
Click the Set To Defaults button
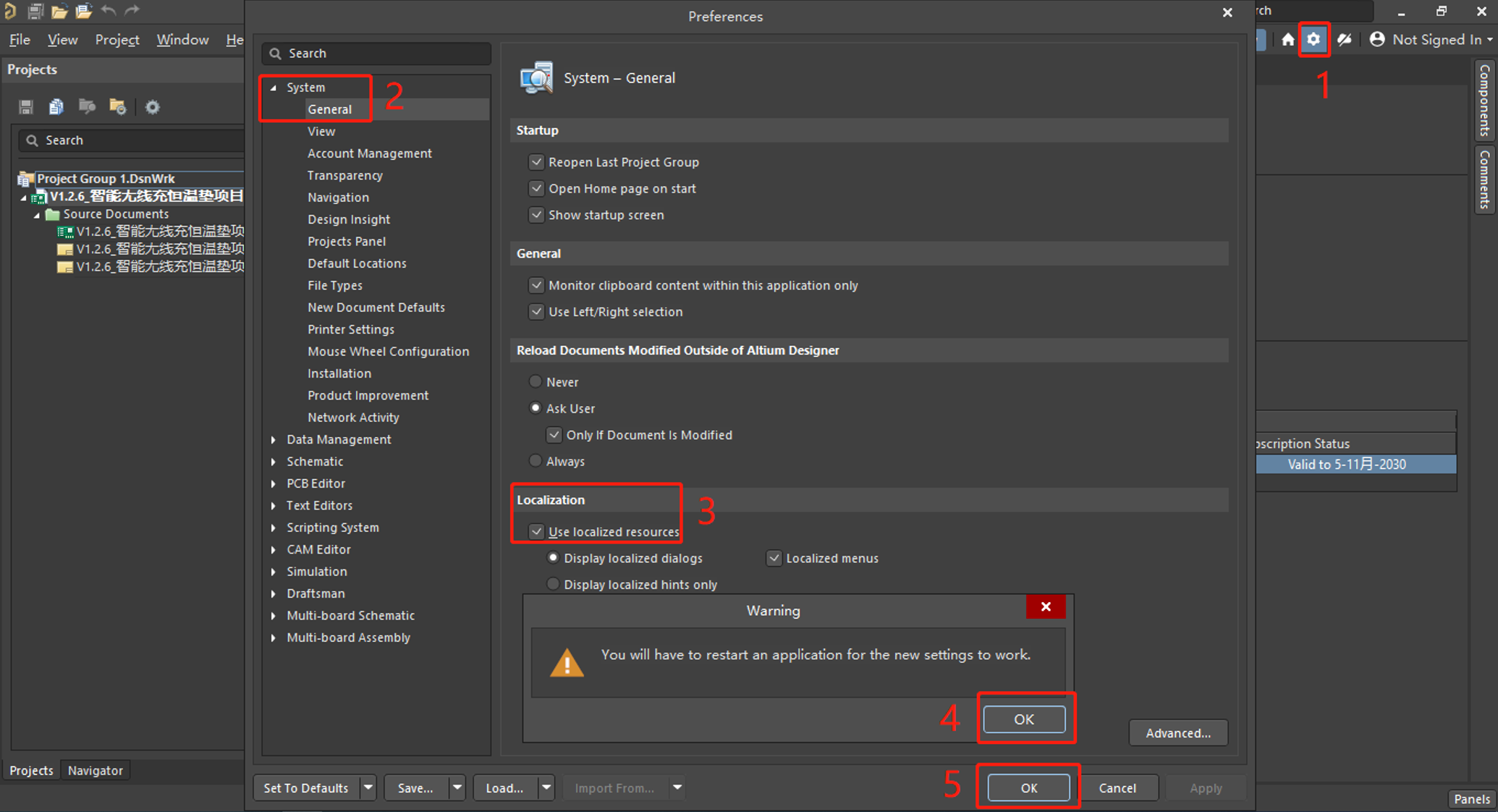(x=306, y=787)
